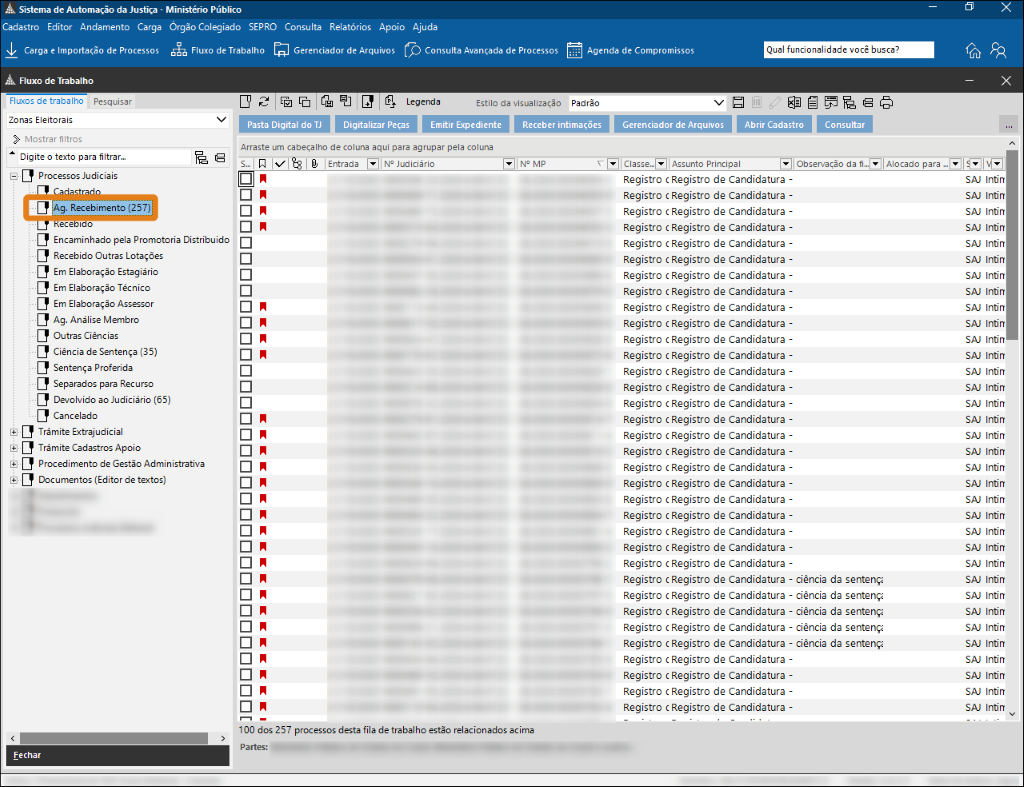Switch to the Fluxos de trabalho tab
Image resolution: width=1024 pixels, height=787 pixels.
tap(46, 101)
